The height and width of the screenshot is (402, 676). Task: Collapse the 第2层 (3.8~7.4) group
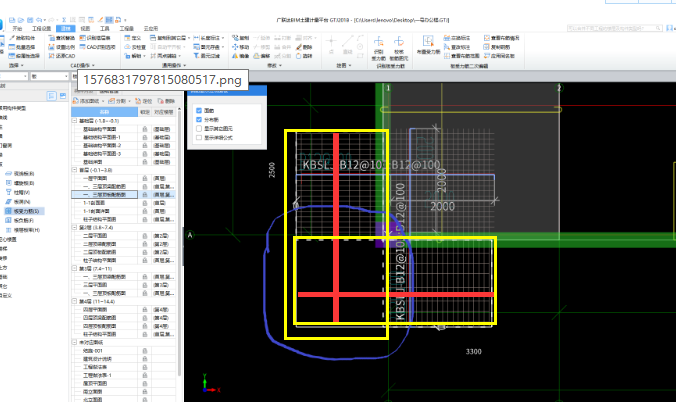pyautogui.click(x=75, y=227)
